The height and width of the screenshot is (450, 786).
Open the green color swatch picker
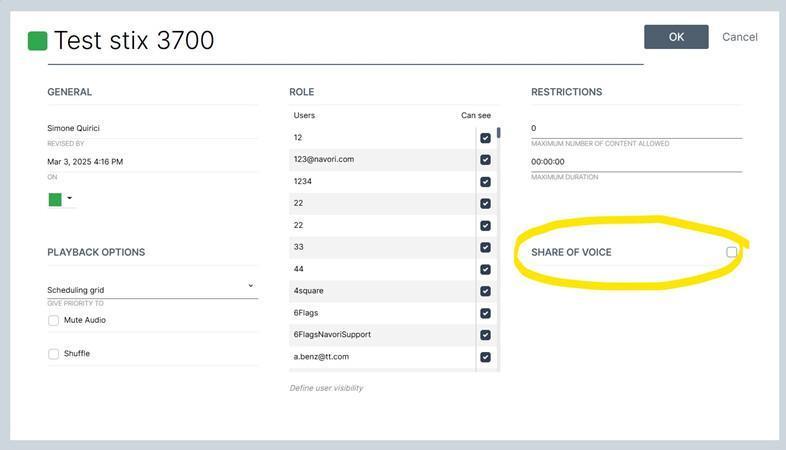pos(55,199)
